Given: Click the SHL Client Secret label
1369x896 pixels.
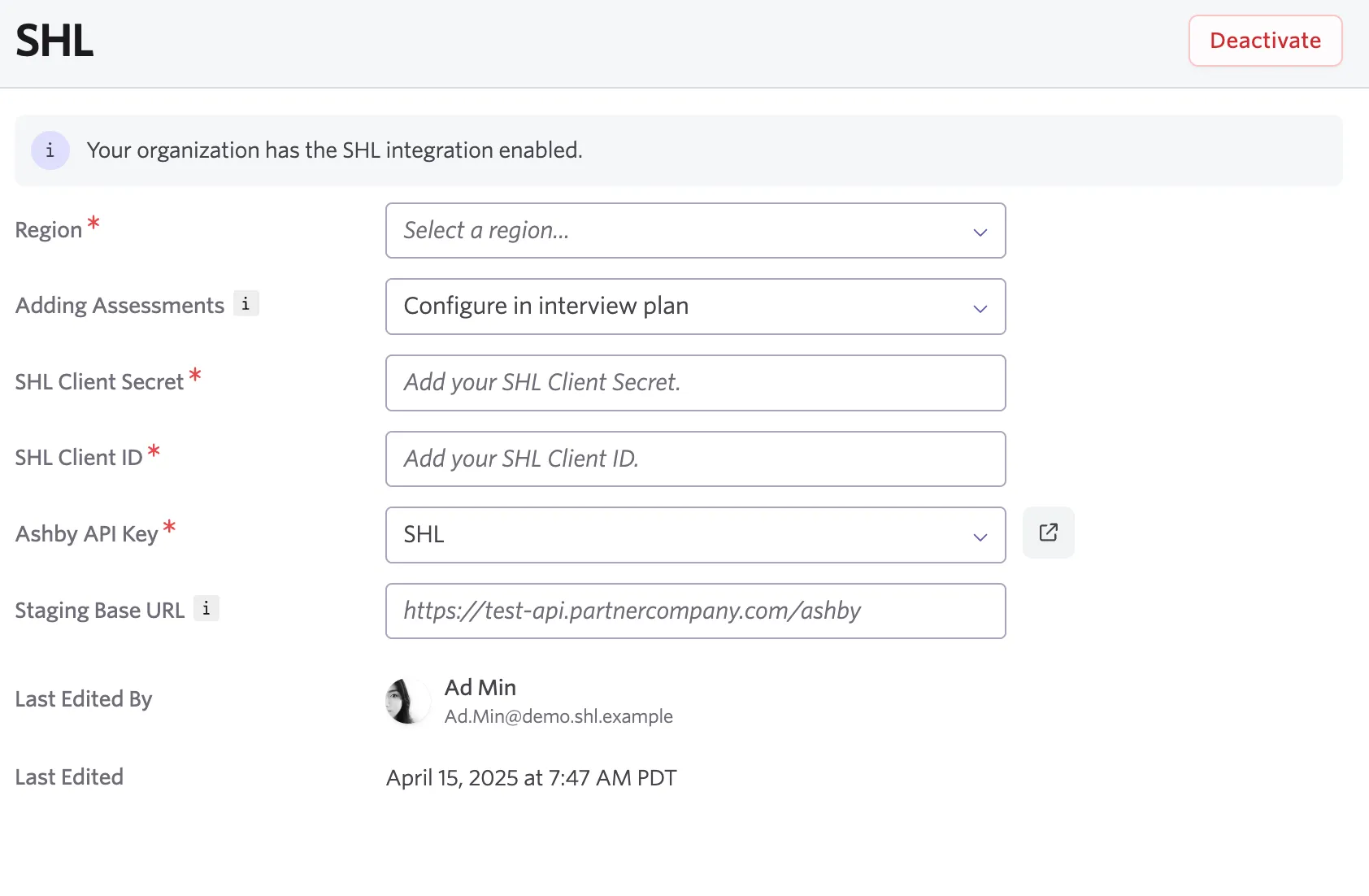Looking at the screenshot, I should click(99, 382).
